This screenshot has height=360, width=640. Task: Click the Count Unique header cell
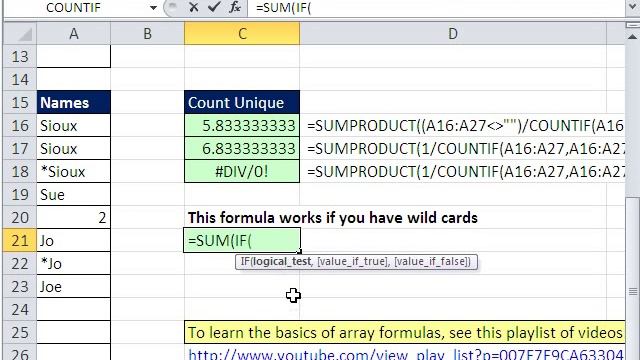tap(242, 102)
